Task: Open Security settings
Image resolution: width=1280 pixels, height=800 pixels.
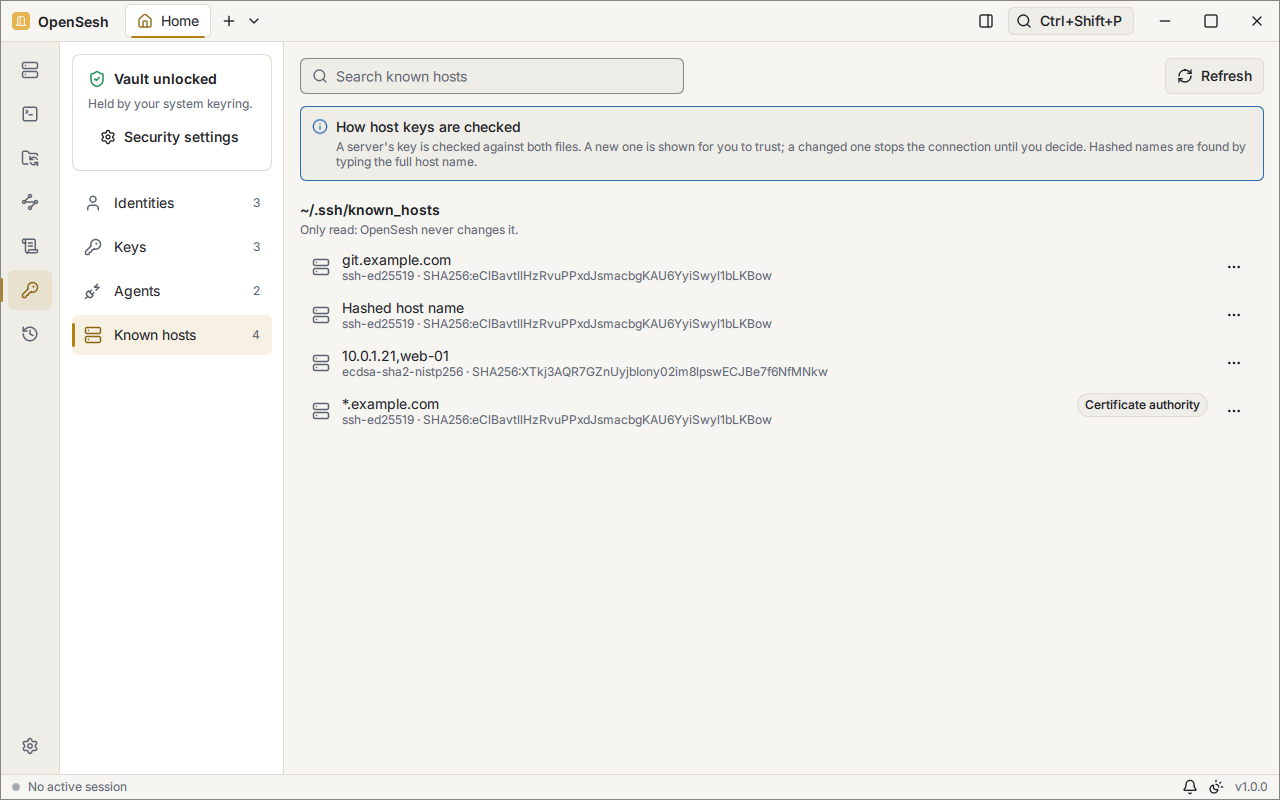Action: point(170,137)
